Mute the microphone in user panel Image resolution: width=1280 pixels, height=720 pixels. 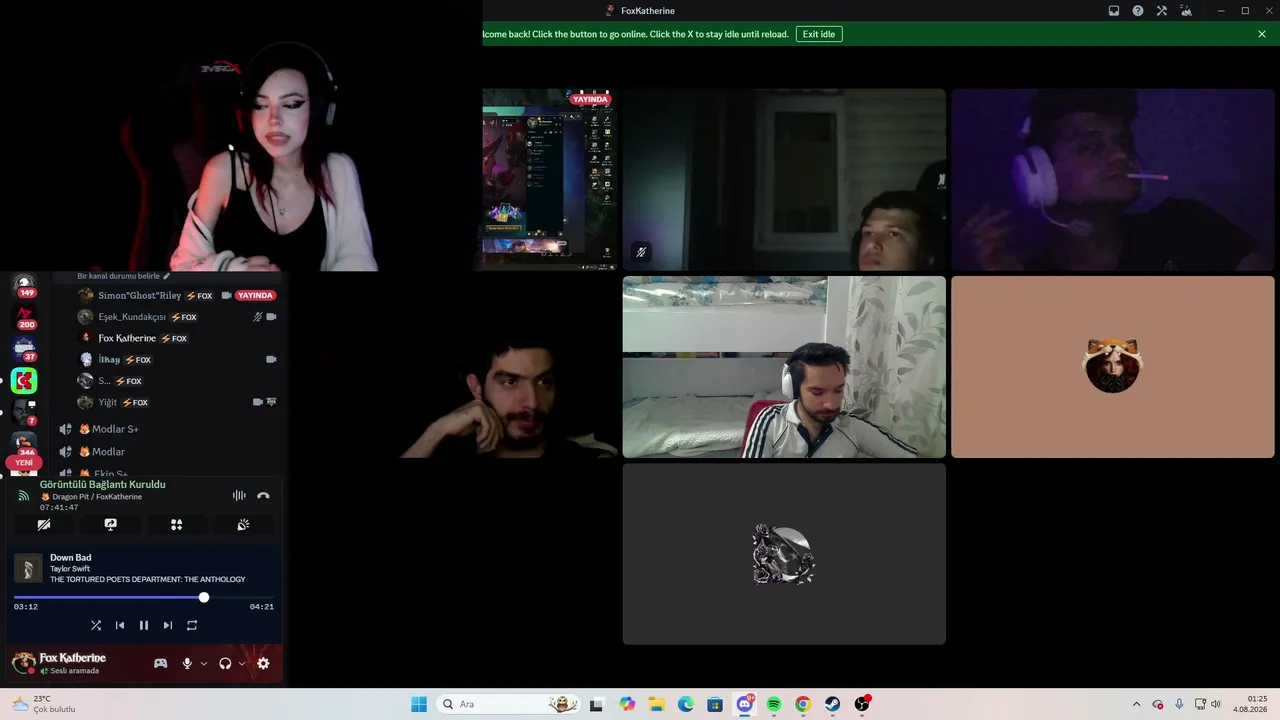(x=187, y=663)
